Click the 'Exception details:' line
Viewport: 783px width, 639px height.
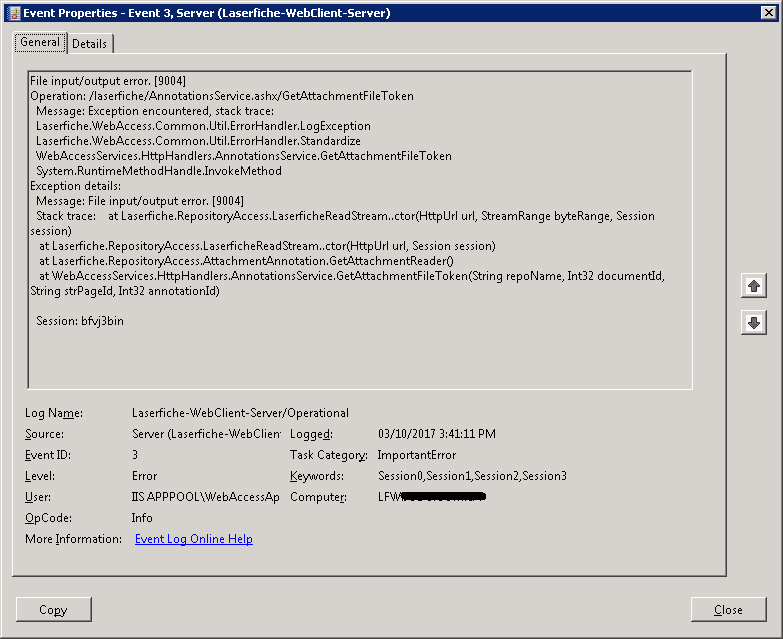75,186
